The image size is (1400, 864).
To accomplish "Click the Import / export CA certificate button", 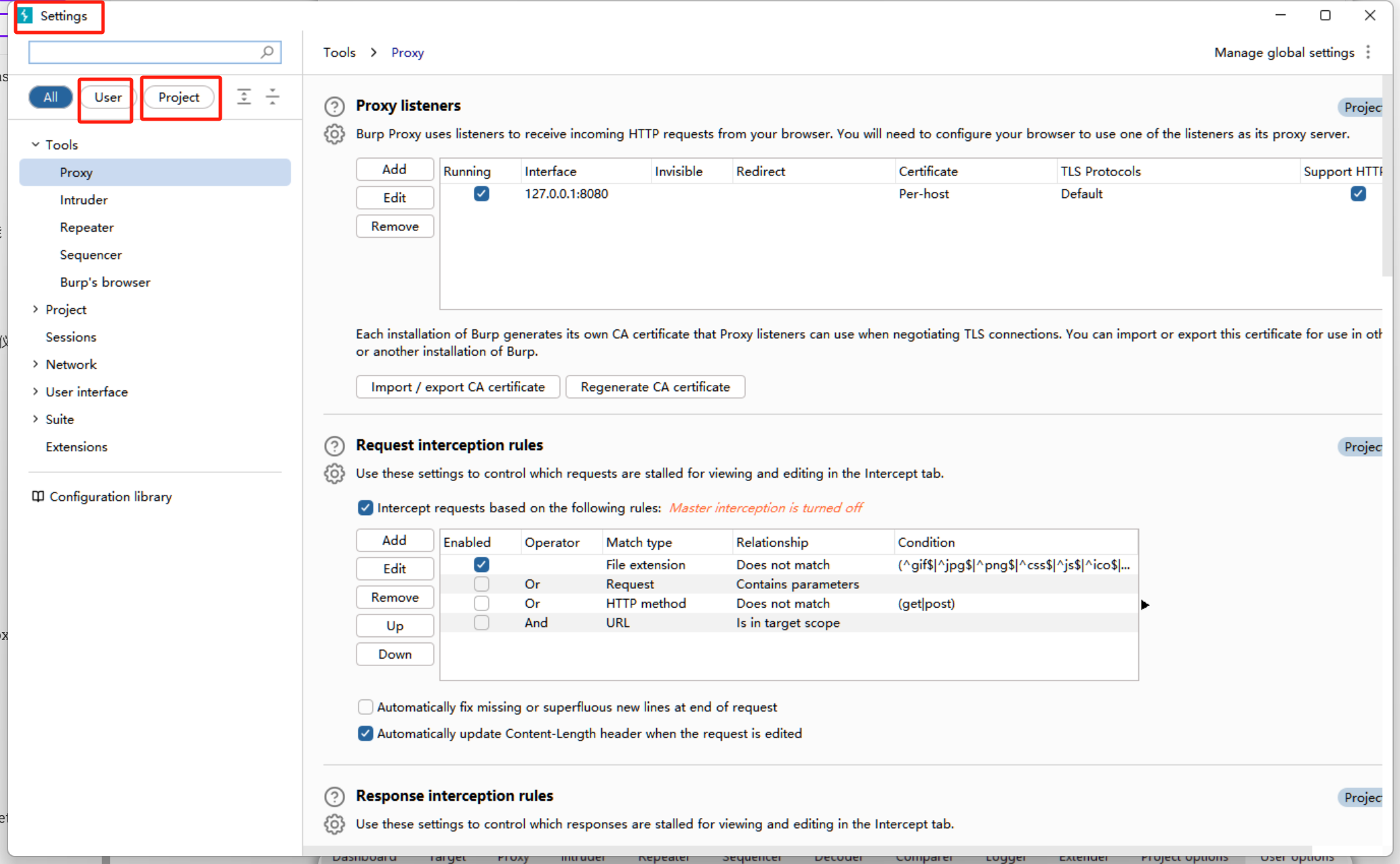I will (x=456, y=387).
